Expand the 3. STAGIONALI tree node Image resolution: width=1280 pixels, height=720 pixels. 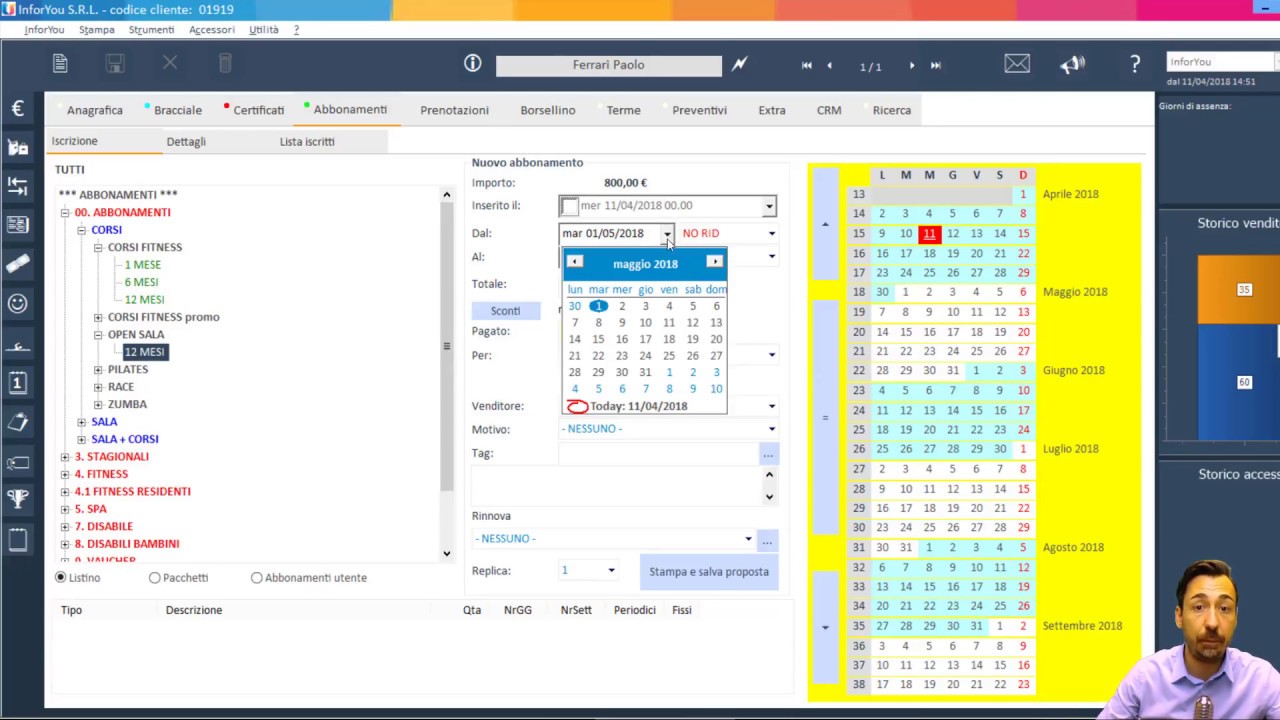tap(65, 457)
